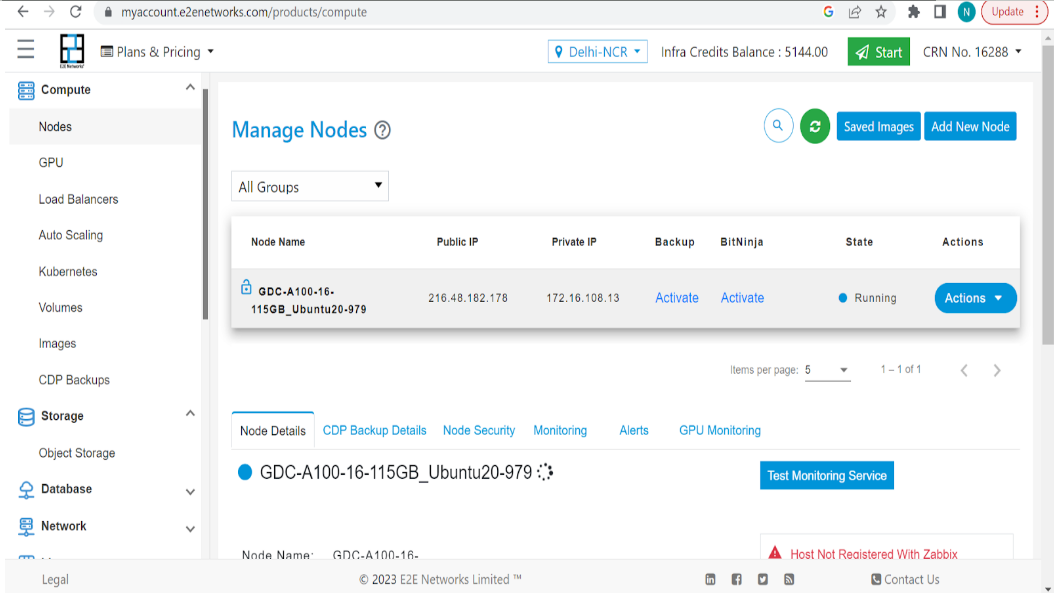Viewport: 1054px width, 611px height.
Task: Click the blue status dot beside node title
Action: 245,473
